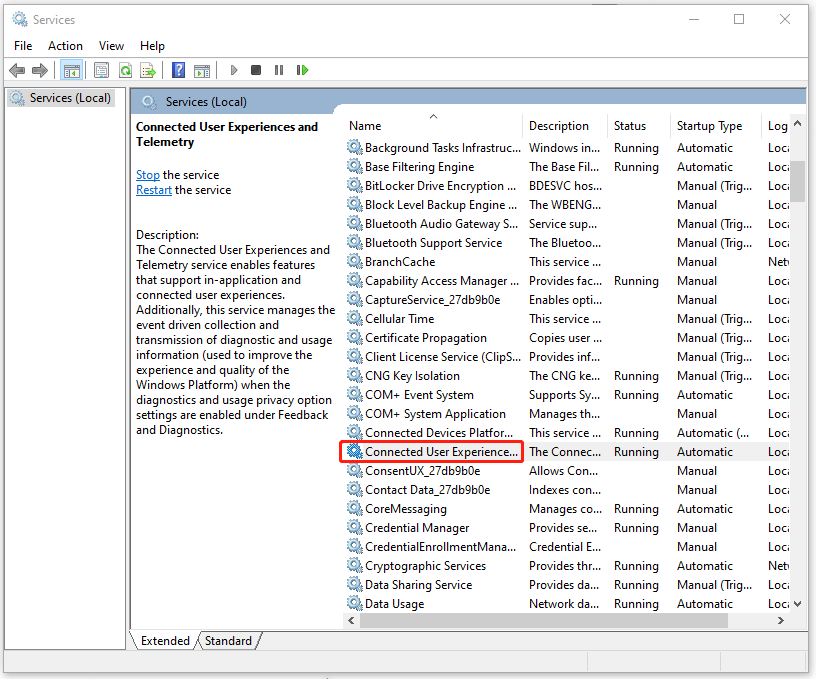816x679 pixels.
Task: Click gear icon beside Data Usage
Action: pyautogui.click(x=355, y=603)
